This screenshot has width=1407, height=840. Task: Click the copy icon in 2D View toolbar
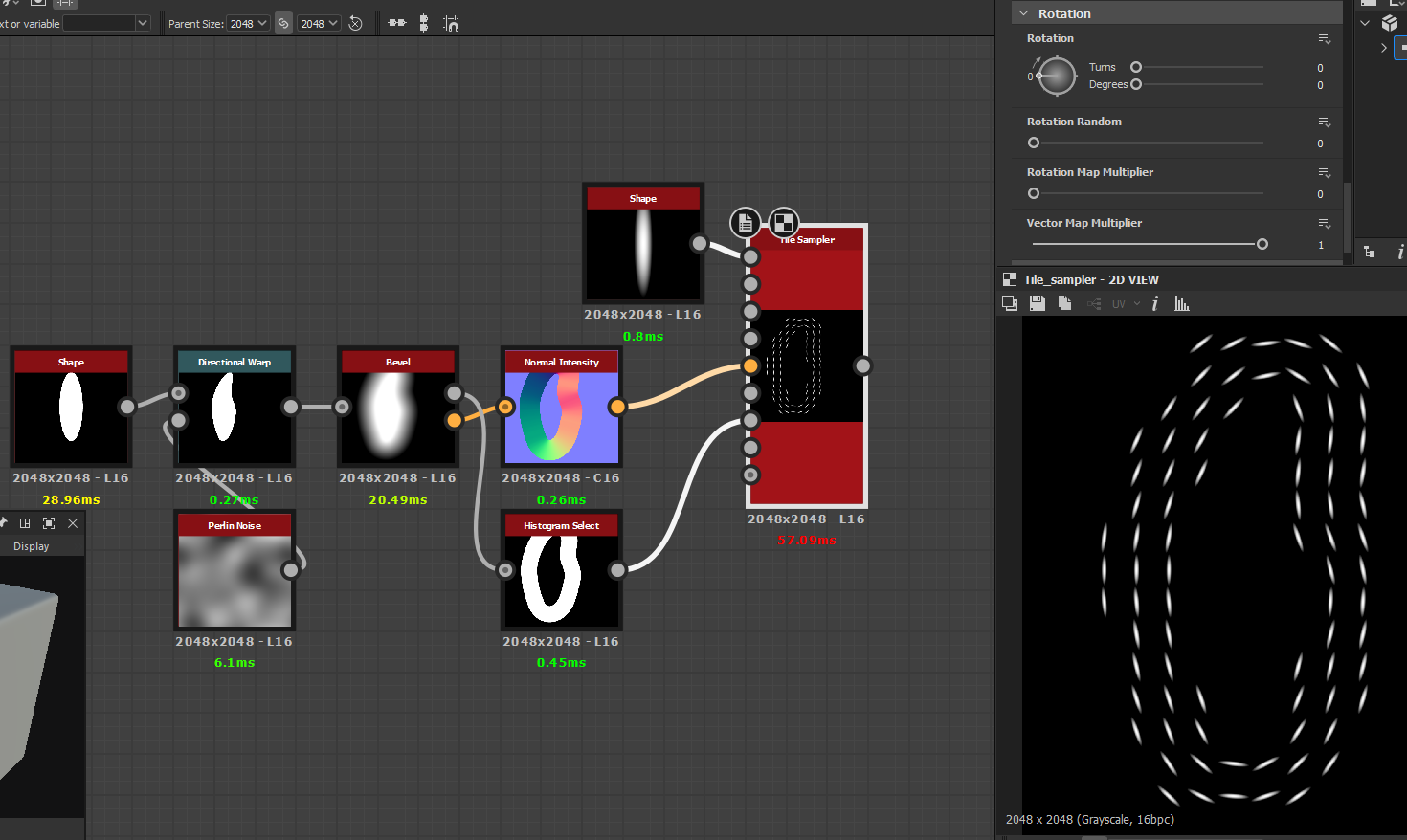(1064, 303)
